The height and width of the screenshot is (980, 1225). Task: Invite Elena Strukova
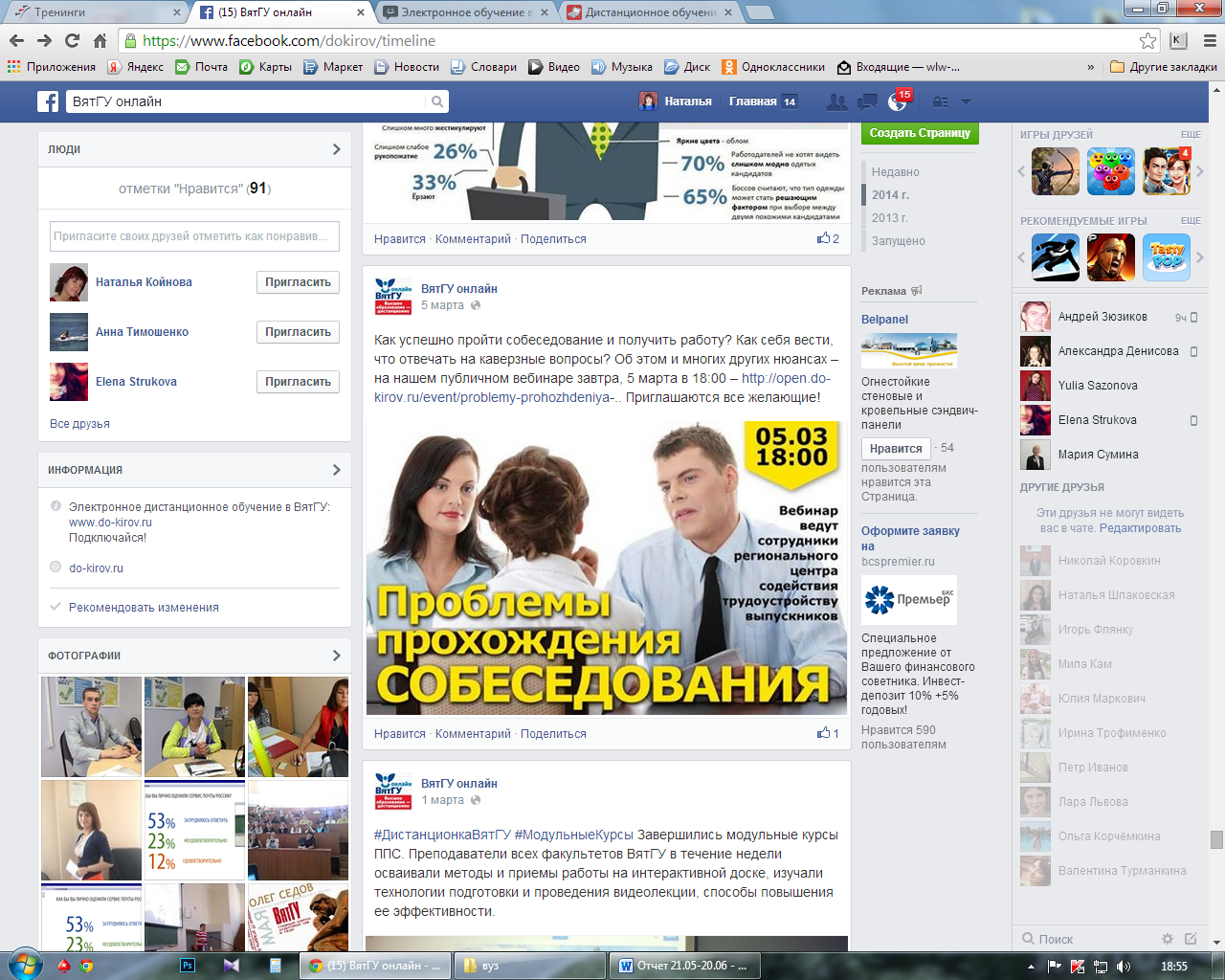click(298, 382)
